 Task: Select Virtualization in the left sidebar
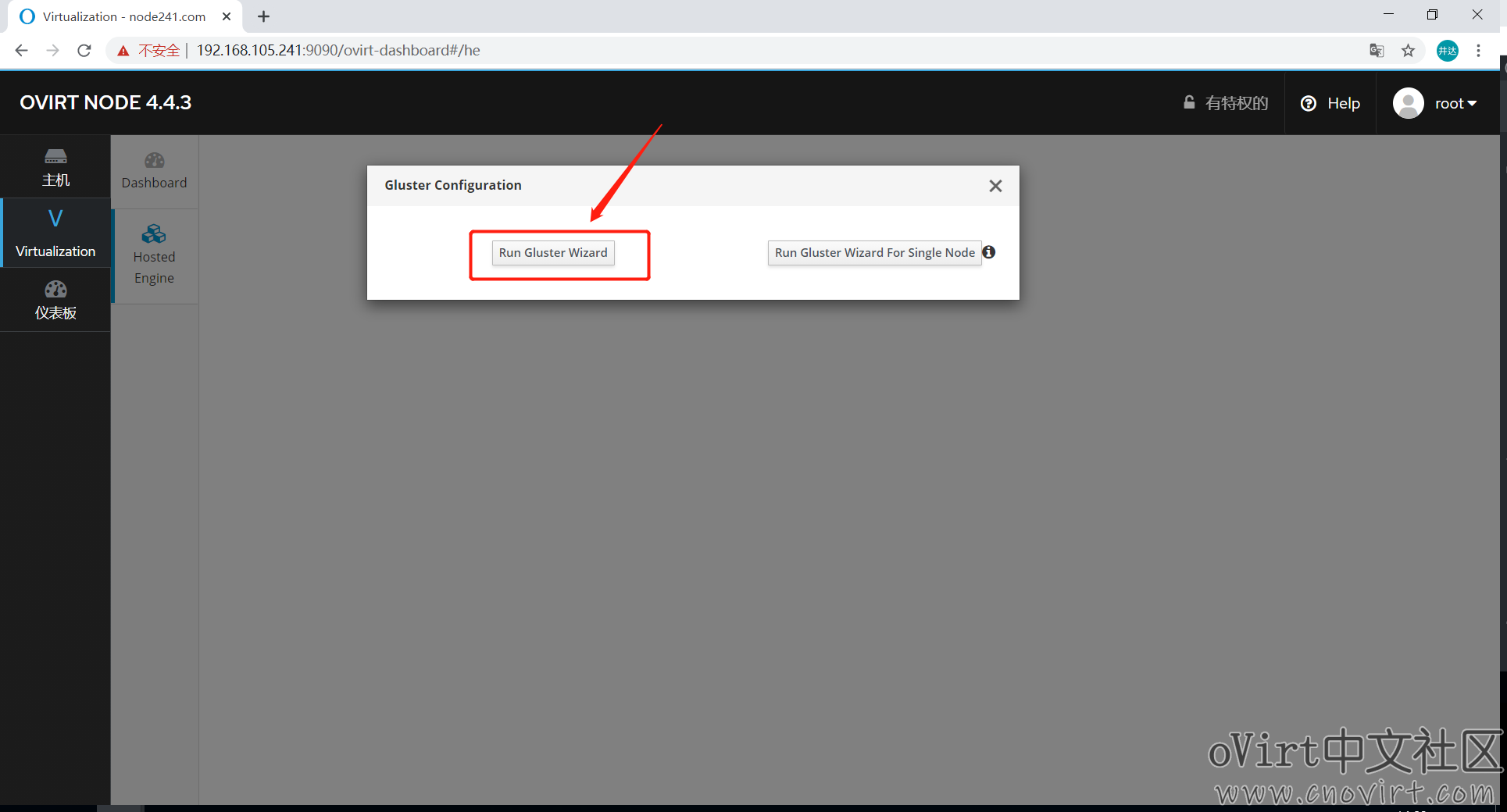55,233
